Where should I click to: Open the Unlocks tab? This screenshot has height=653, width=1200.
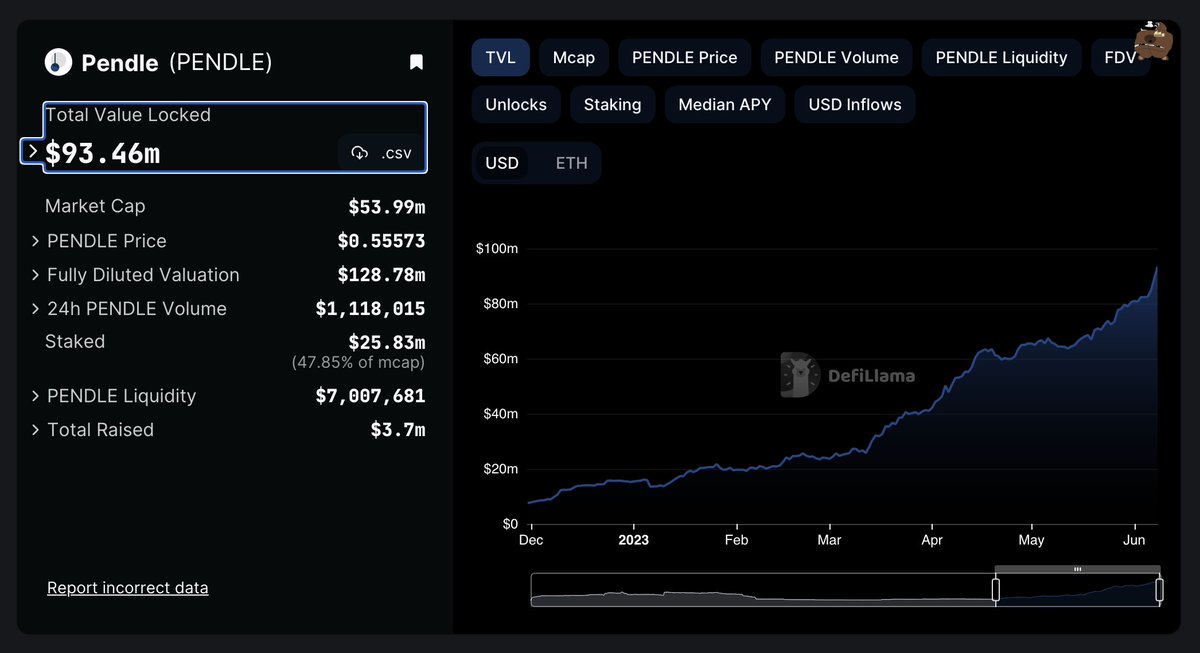click(x=515, y=104)
